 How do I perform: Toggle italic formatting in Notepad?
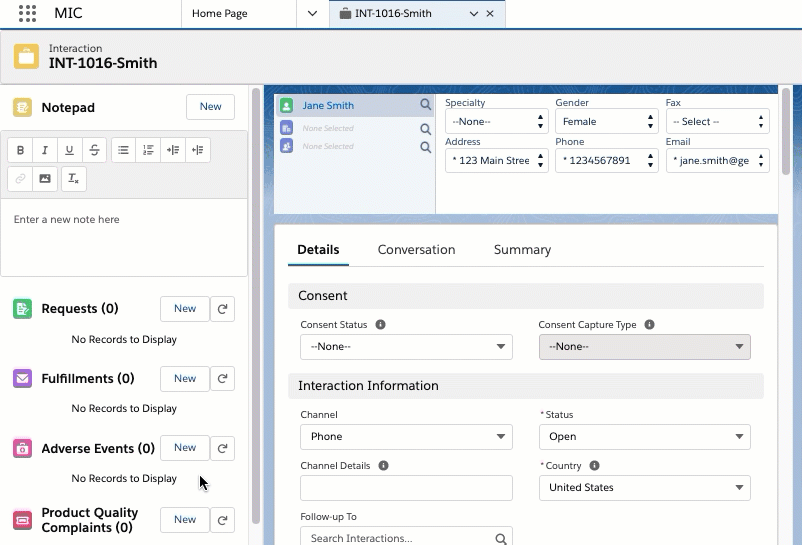[x=45, y=150]
